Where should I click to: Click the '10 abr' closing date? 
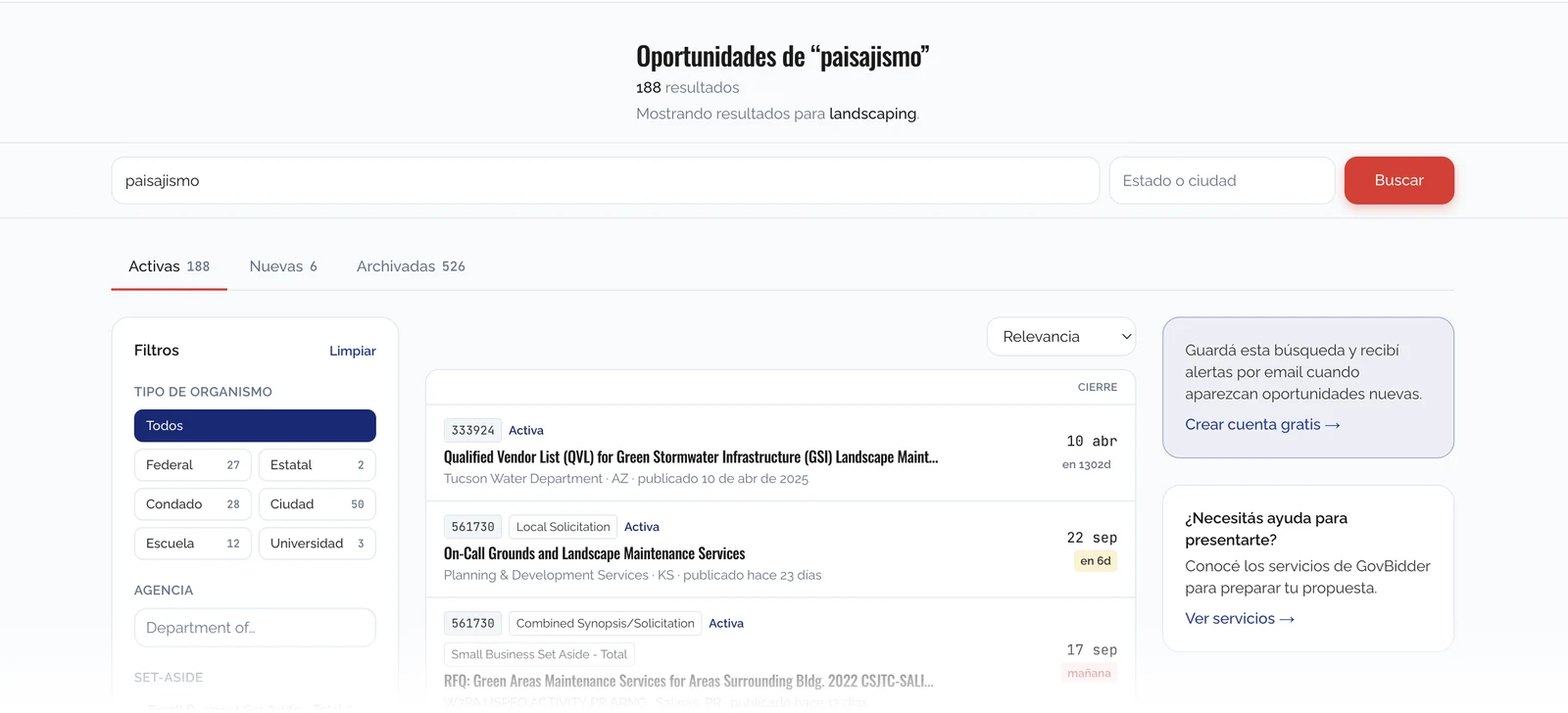1092,442
